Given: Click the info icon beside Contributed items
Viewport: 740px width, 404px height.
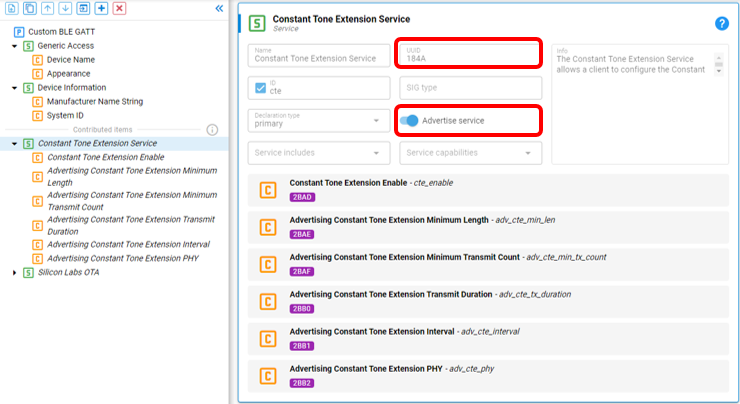Looking at the screenshot, I should (212, 130).
